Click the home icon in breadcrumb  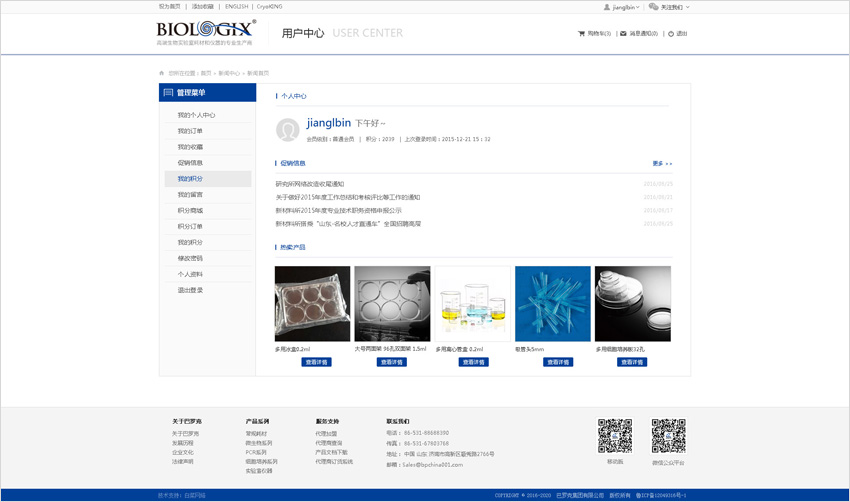coord(162,73)
